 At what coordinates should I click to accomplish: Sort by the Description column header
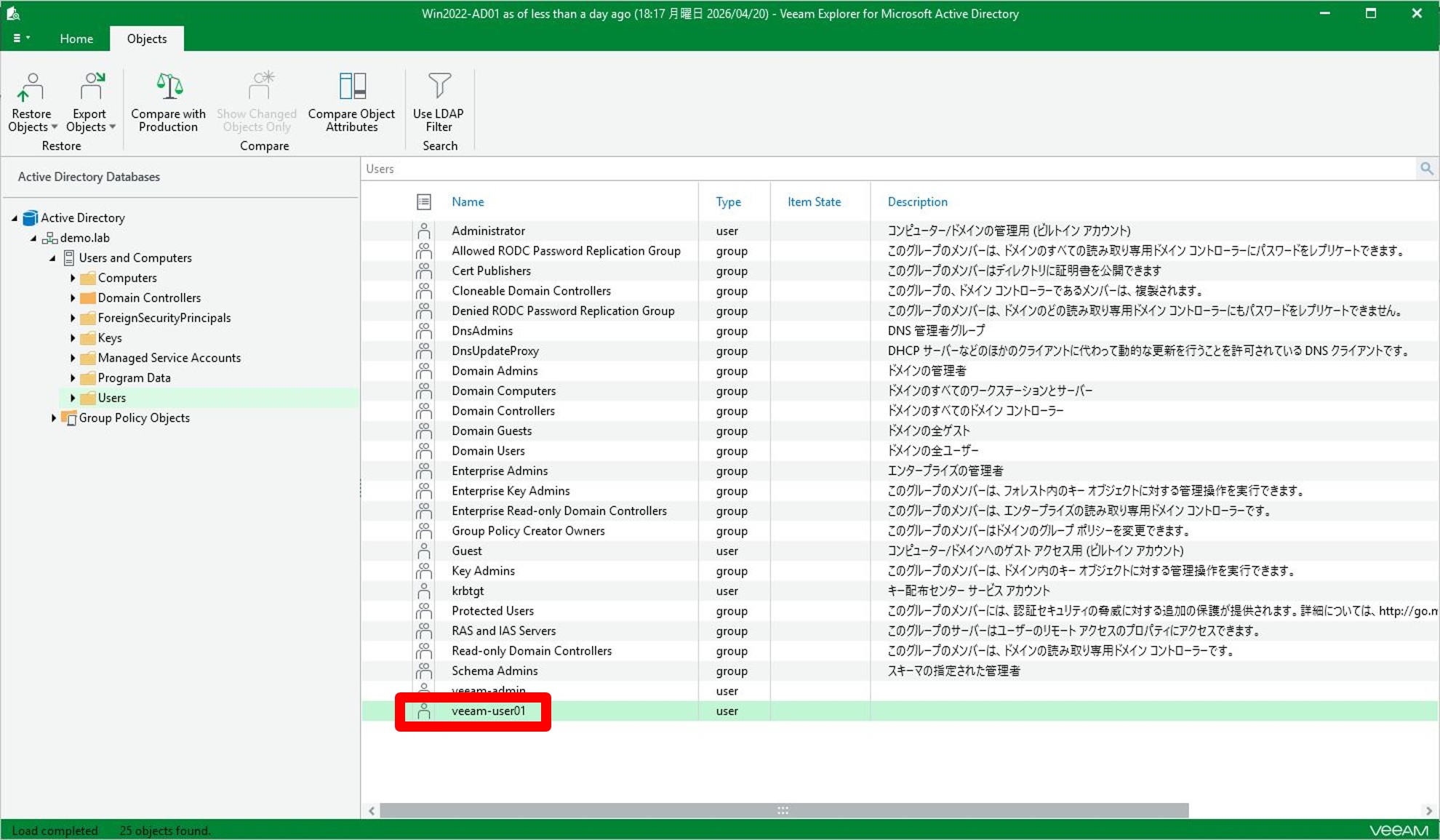[917, 201]
